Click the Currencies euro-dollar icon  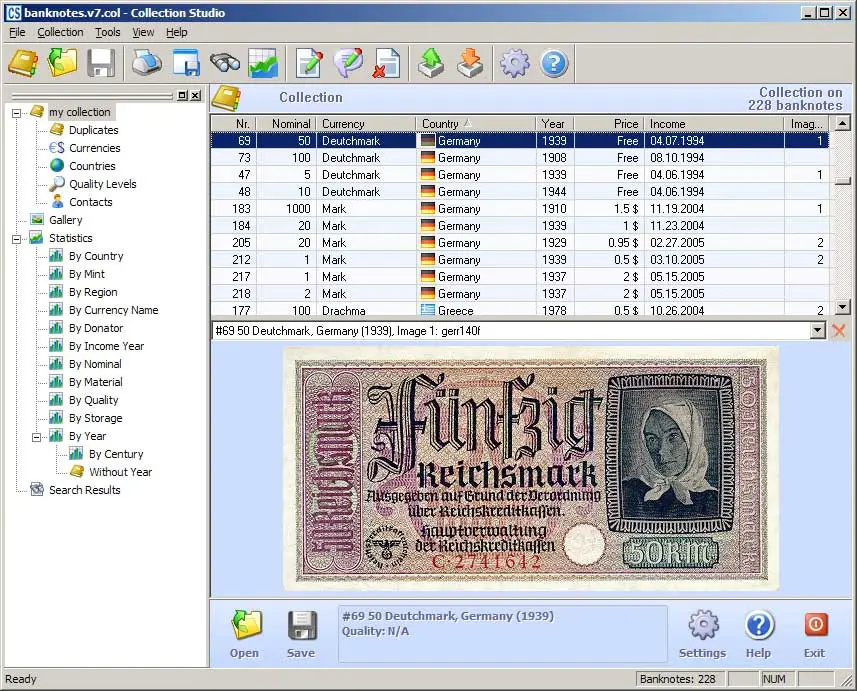[x=57, y=148]
